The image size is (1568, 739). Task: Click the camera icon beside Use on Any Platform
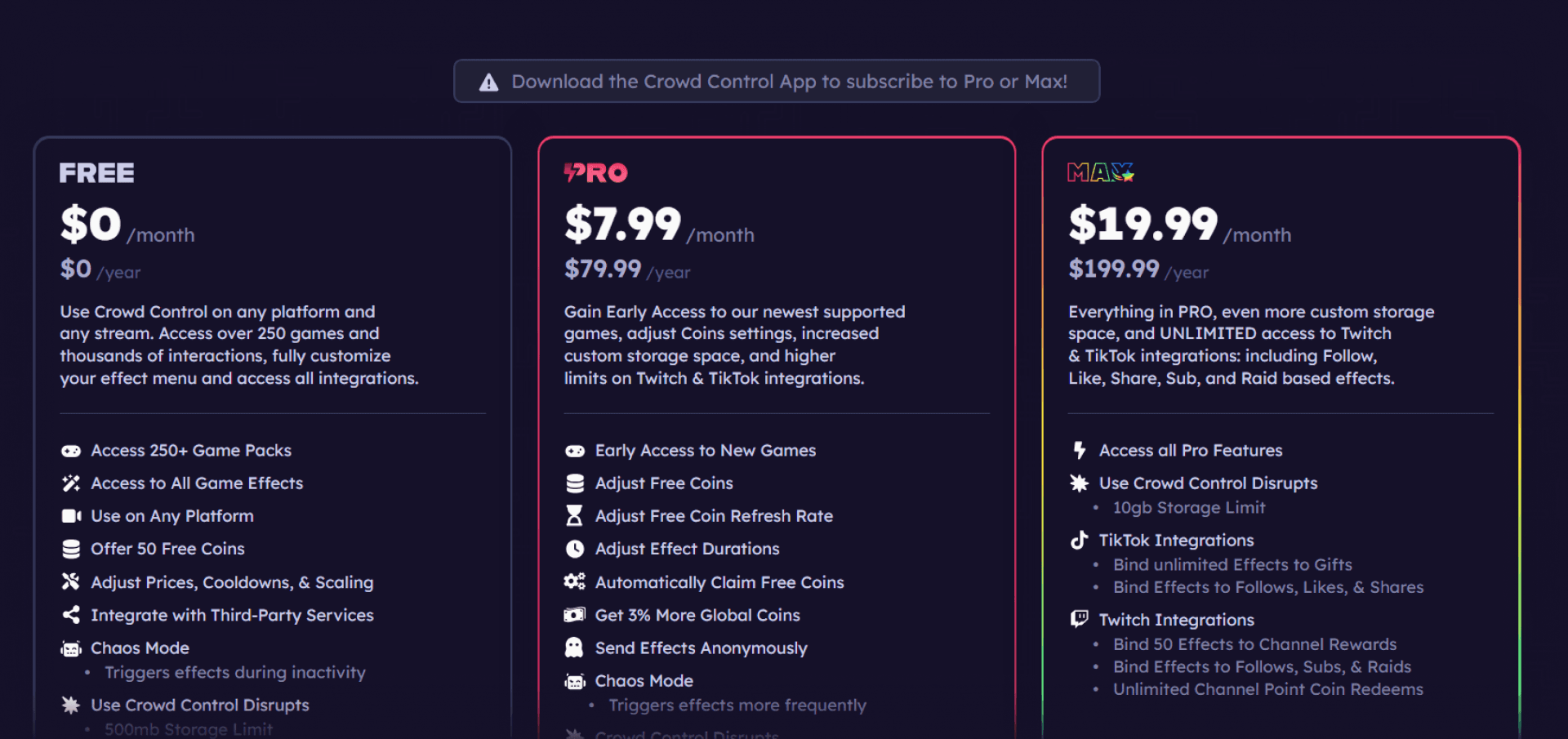click(x=71, y=516)
